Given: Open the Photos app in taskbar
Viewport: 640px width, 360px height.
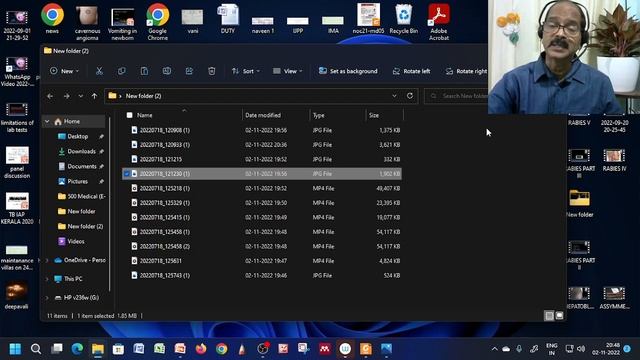Looking at the screenshot, I should [x=386, y=349].
